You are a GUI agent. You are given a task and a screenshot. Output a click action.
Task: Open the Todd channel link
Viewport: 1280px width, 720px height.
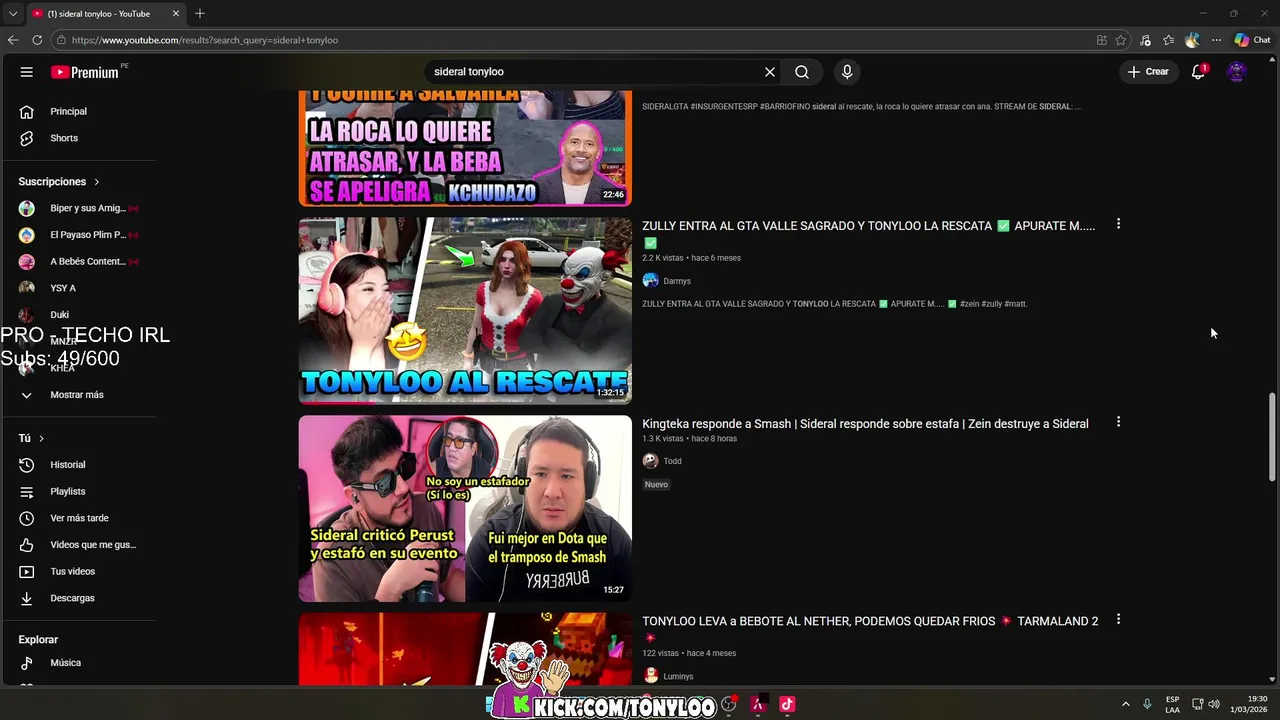672,461
